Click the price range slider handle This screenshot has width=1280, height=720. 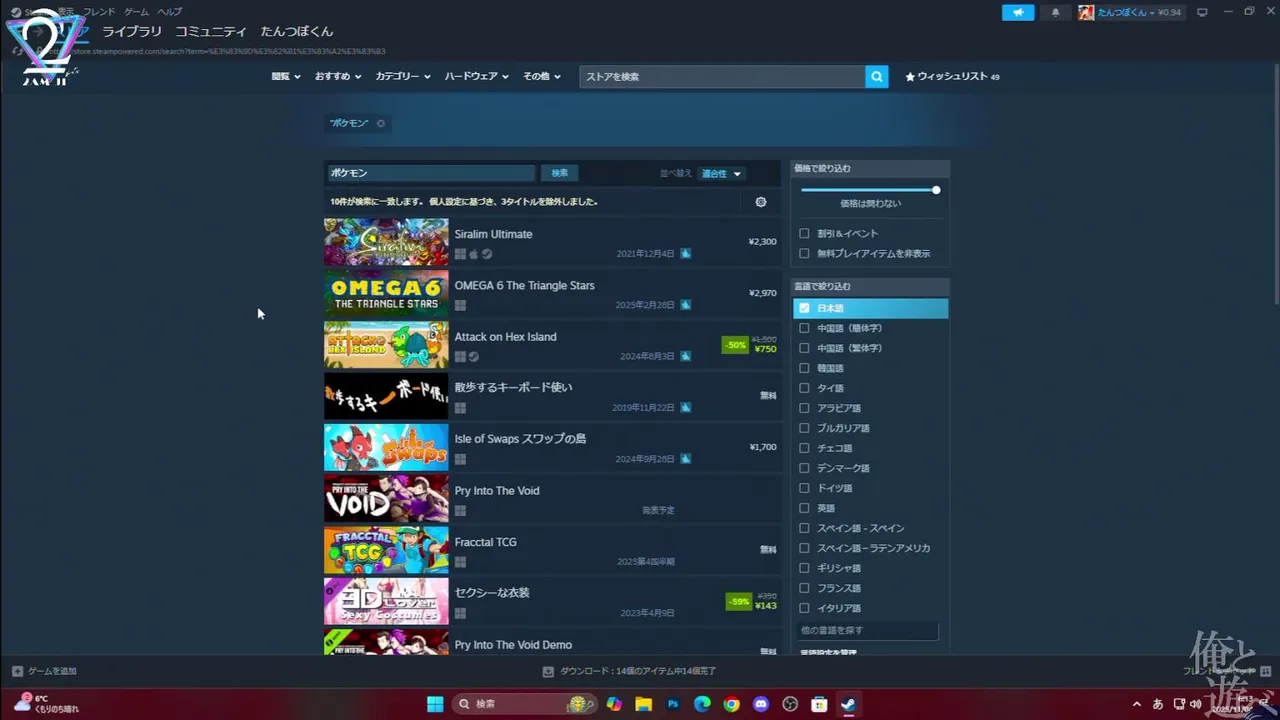tap(936, 190)
